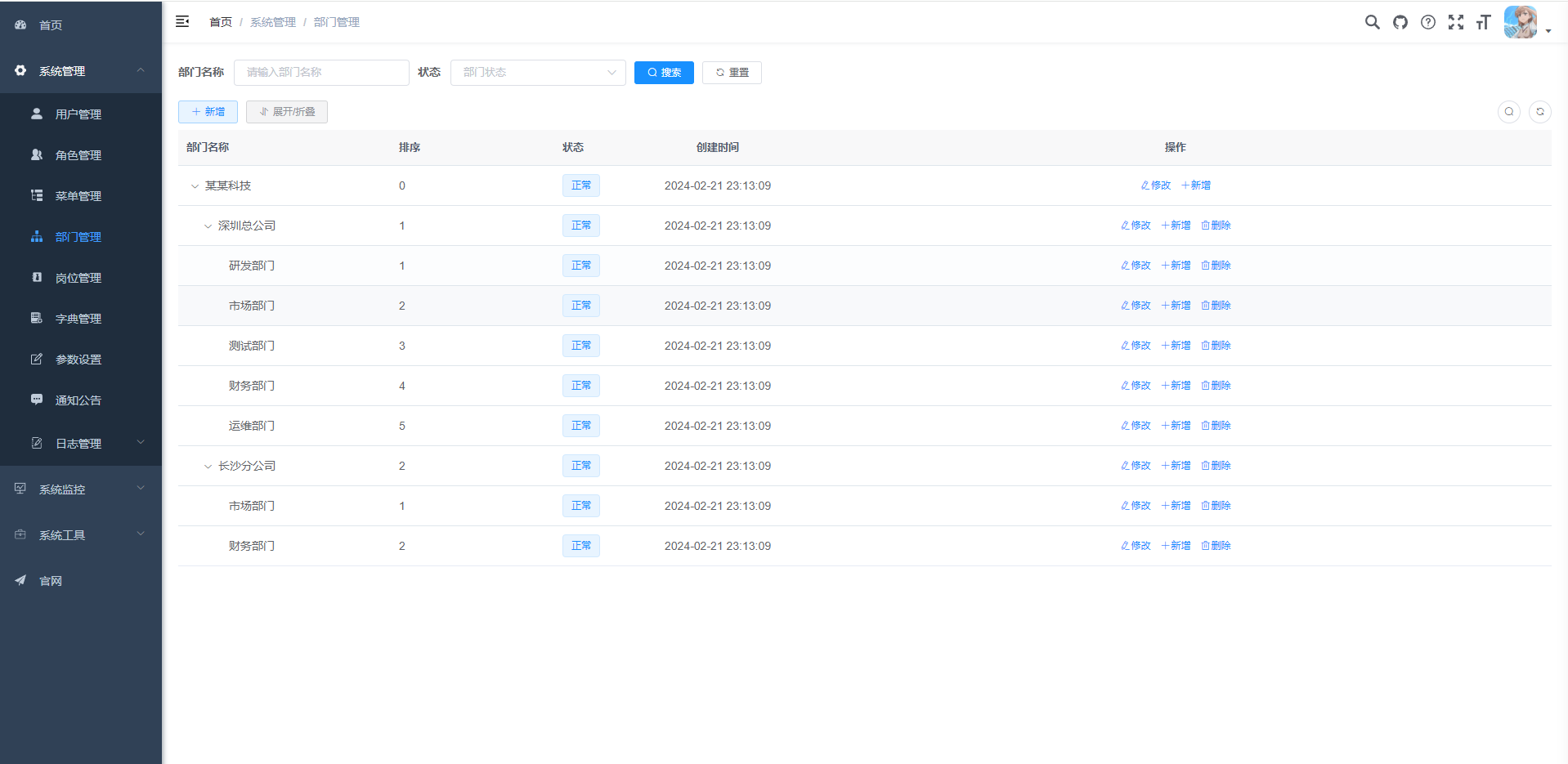The height and width of the screenshot is (764, 1568).
Task: Click 修改 for 某某科技
Action: pyautogui.click(x=1156, y=185)
